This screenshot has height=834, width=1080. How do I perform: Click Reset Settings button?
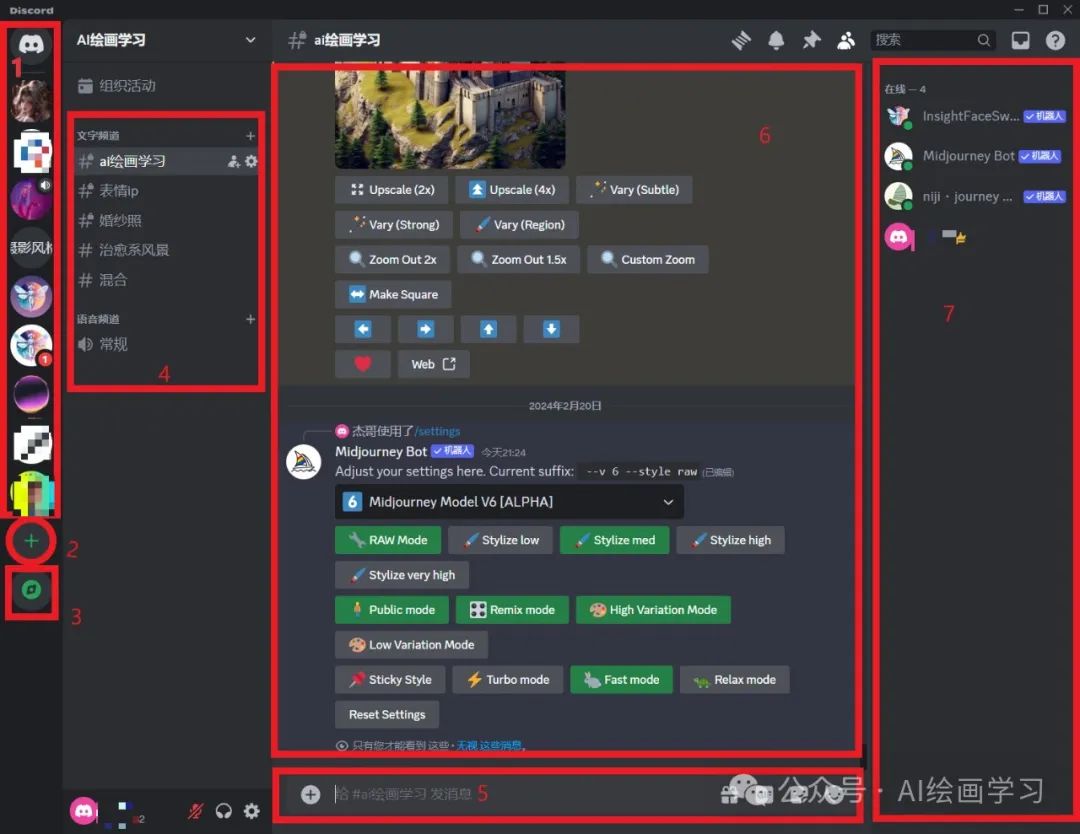click(x=387, y=715)
